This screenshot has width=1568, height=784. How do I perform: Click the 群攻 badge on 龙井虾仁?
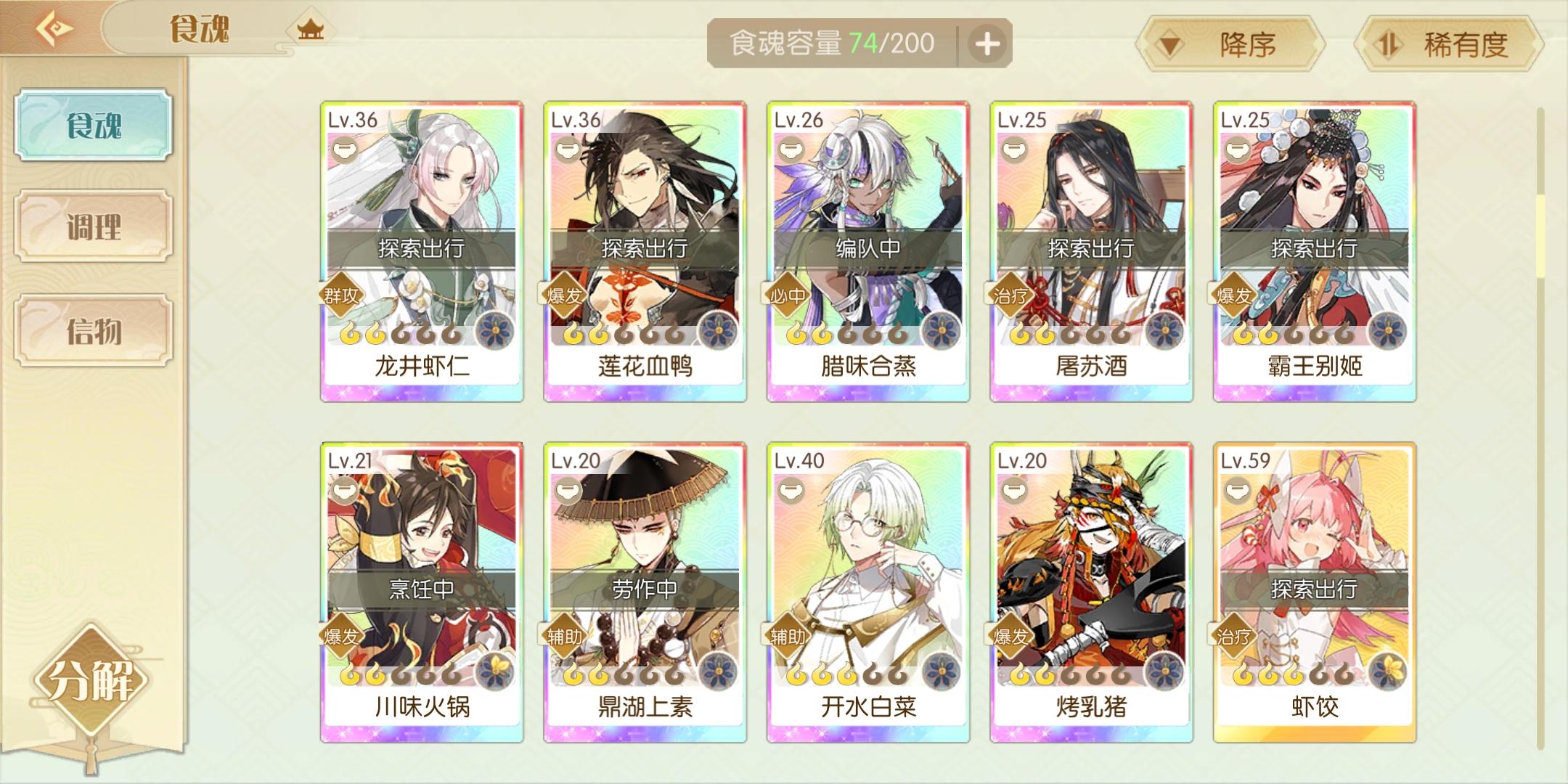click(x=341, y=295)
